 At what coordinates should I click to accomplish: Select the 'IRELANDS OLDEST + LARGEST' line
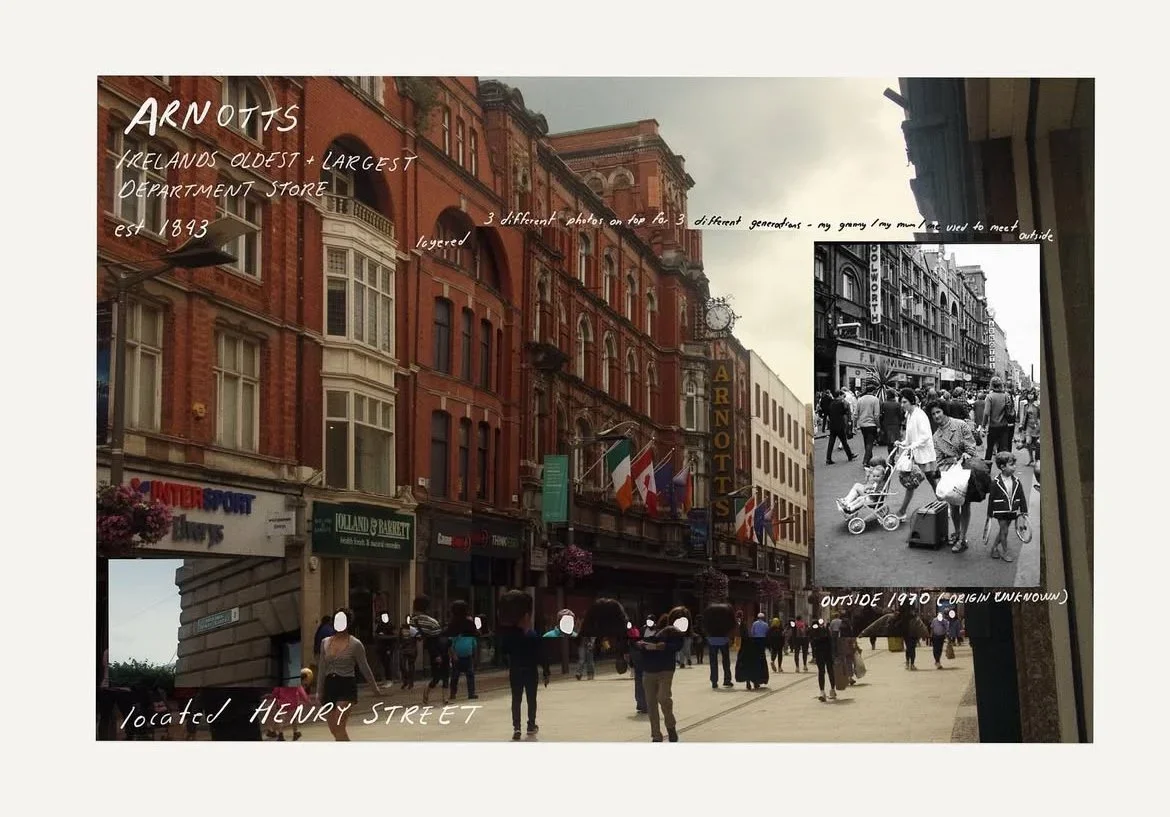266,162
